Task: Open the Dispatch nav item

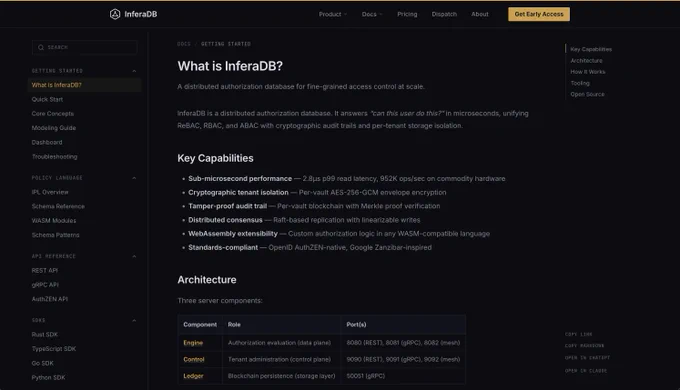Action: (444, 14)
